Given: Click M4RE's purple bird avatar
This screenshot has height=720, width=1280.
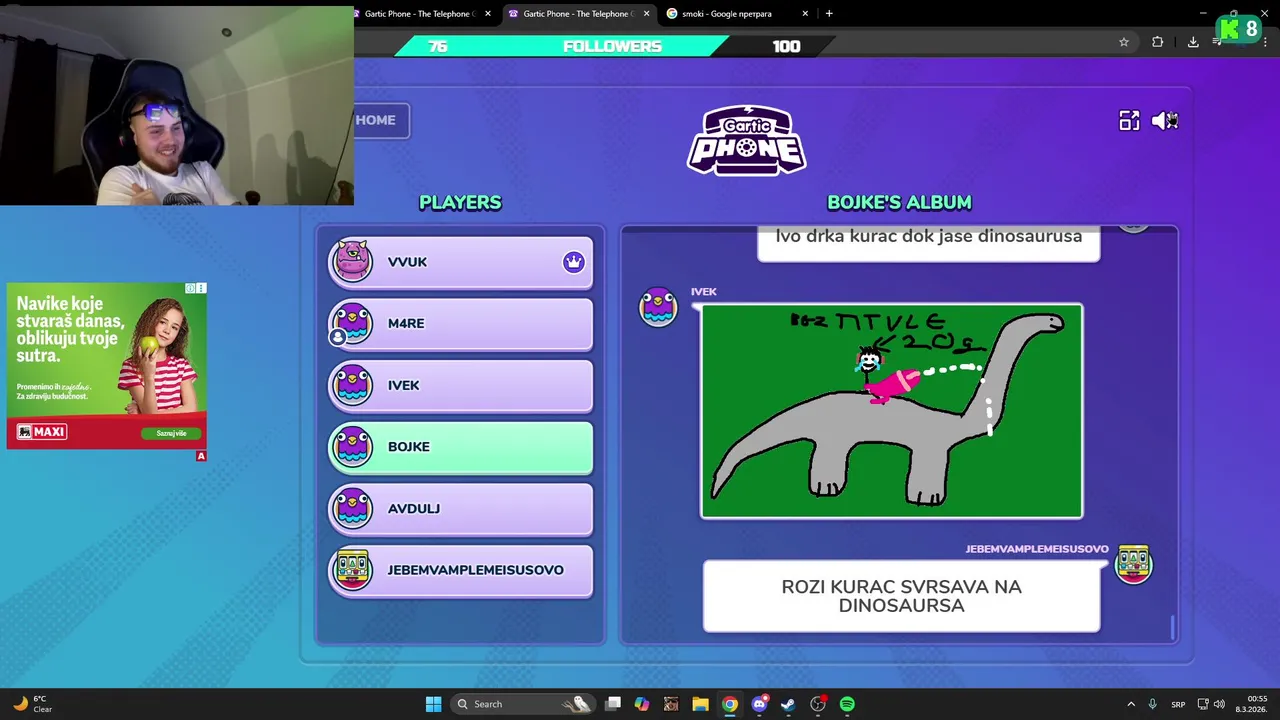Looking at the screenshot, I should (352, 324).
